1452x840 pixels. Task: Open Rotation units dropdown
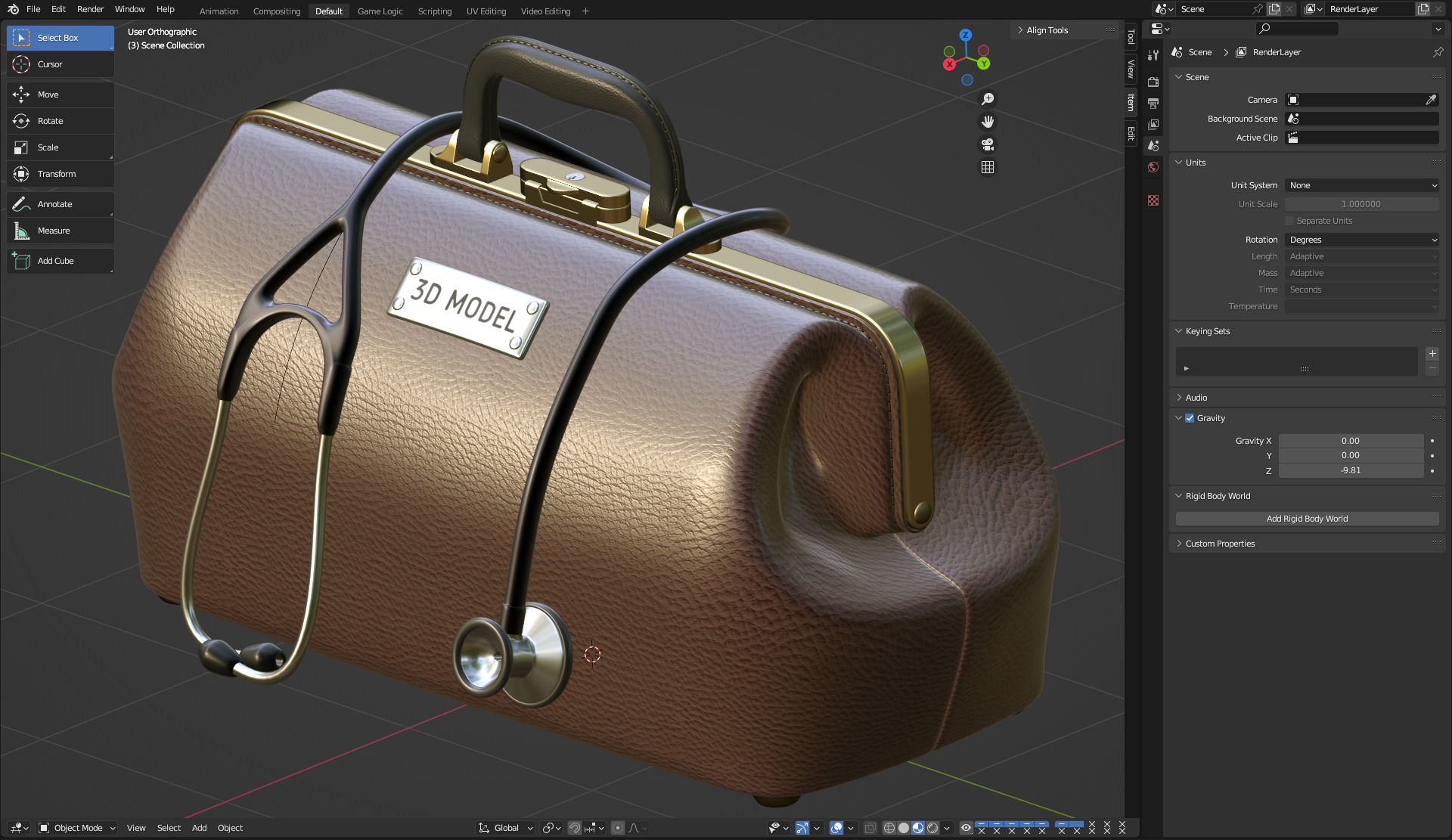coord(1361,240)
